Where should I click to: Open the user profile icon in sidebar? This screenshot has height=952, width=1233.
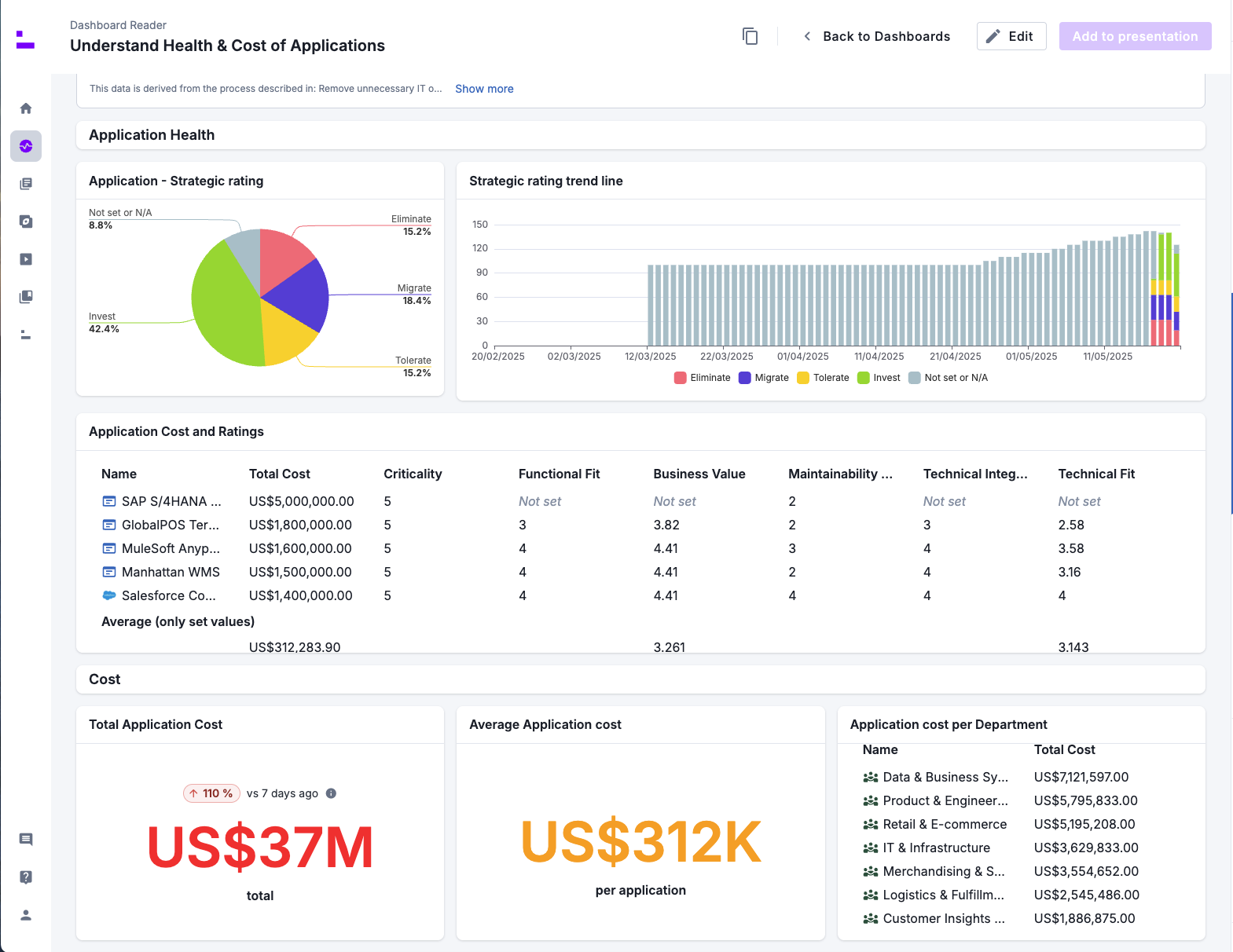pos(26,915)
